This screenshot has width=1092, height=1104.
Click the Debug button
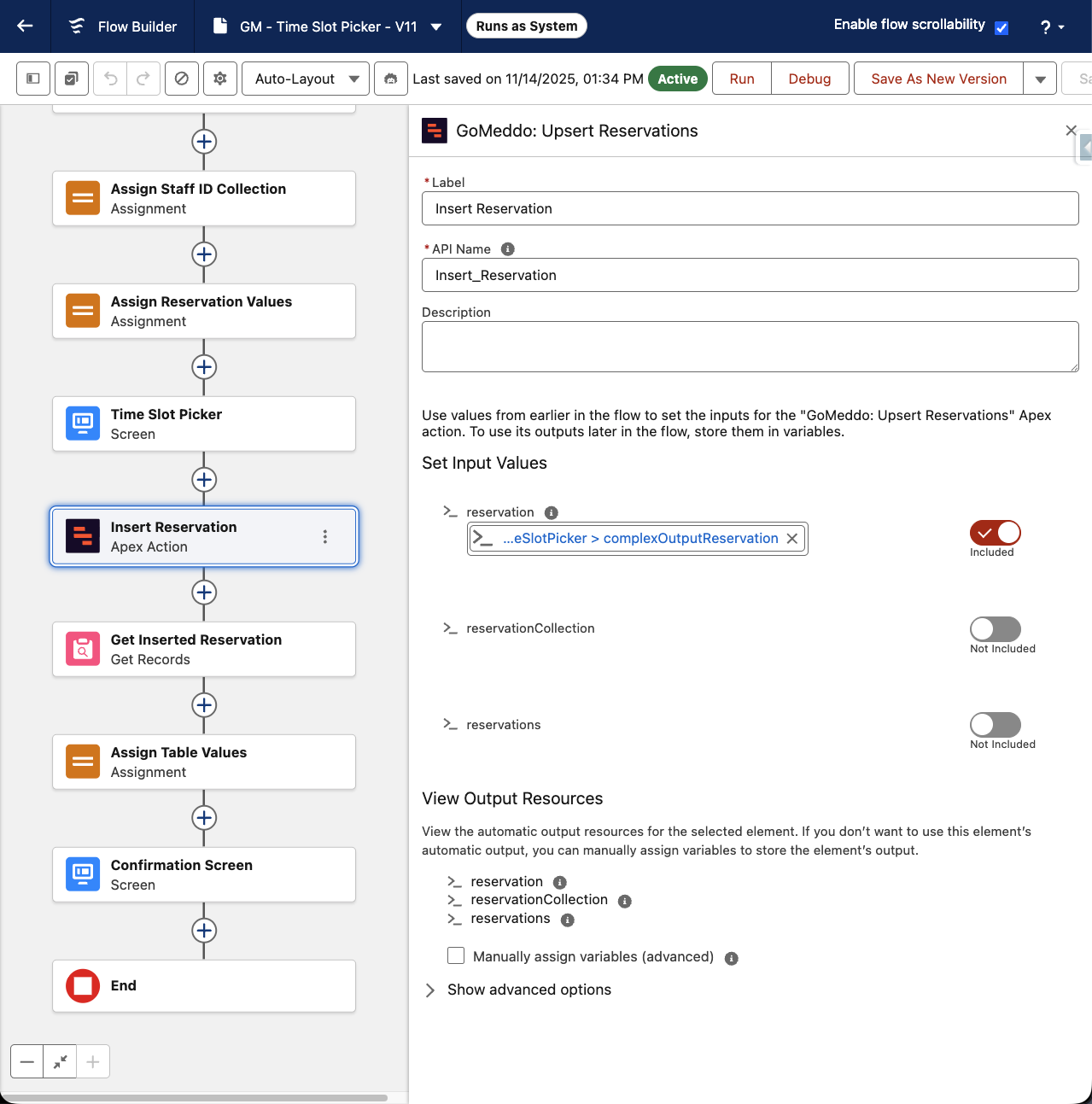[809, 79]
